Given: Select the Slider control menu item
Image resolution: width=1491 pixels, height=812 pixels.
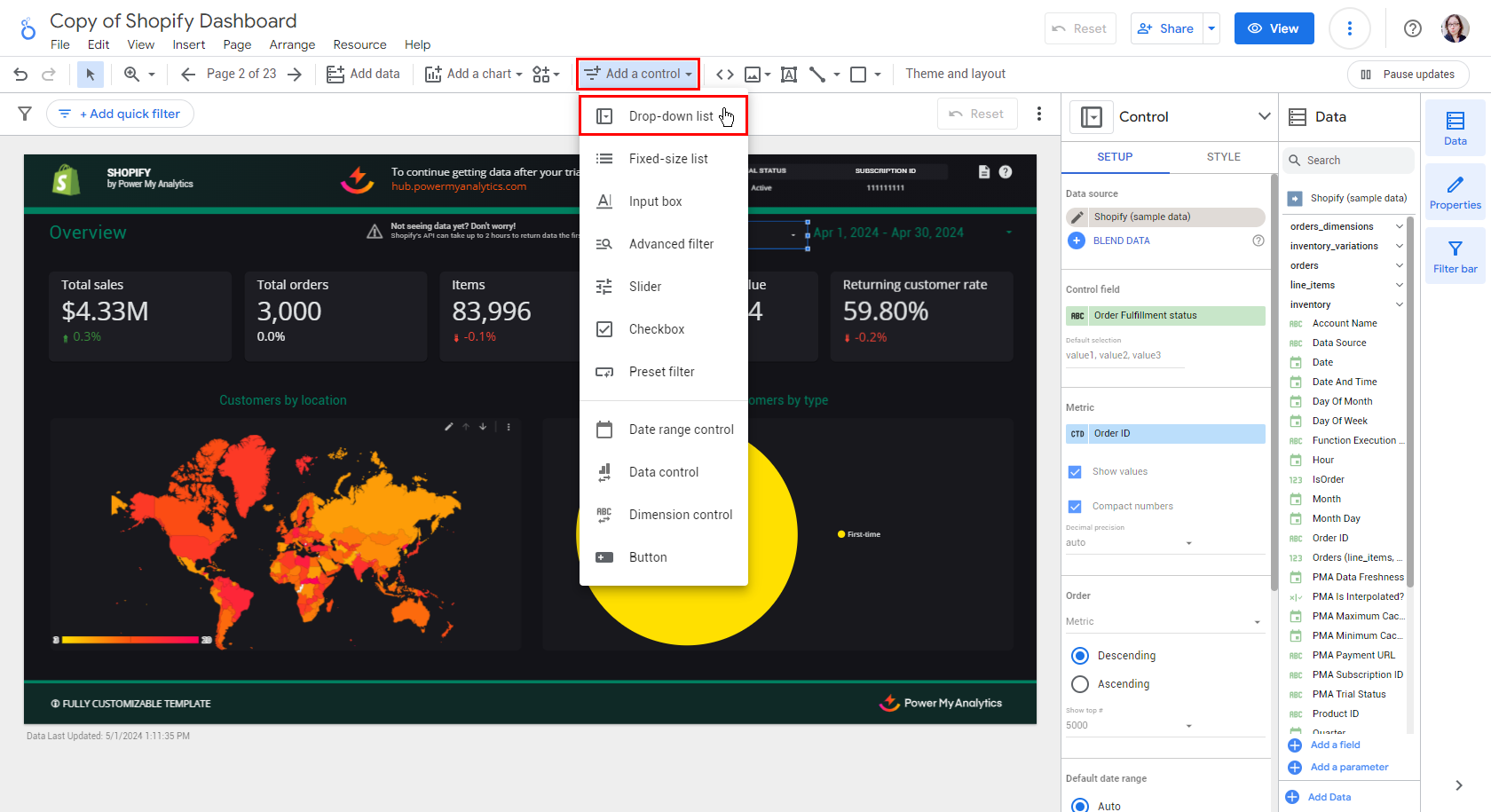Looking at the screenshot, I should pyautogui.click(x=645, y=287).
